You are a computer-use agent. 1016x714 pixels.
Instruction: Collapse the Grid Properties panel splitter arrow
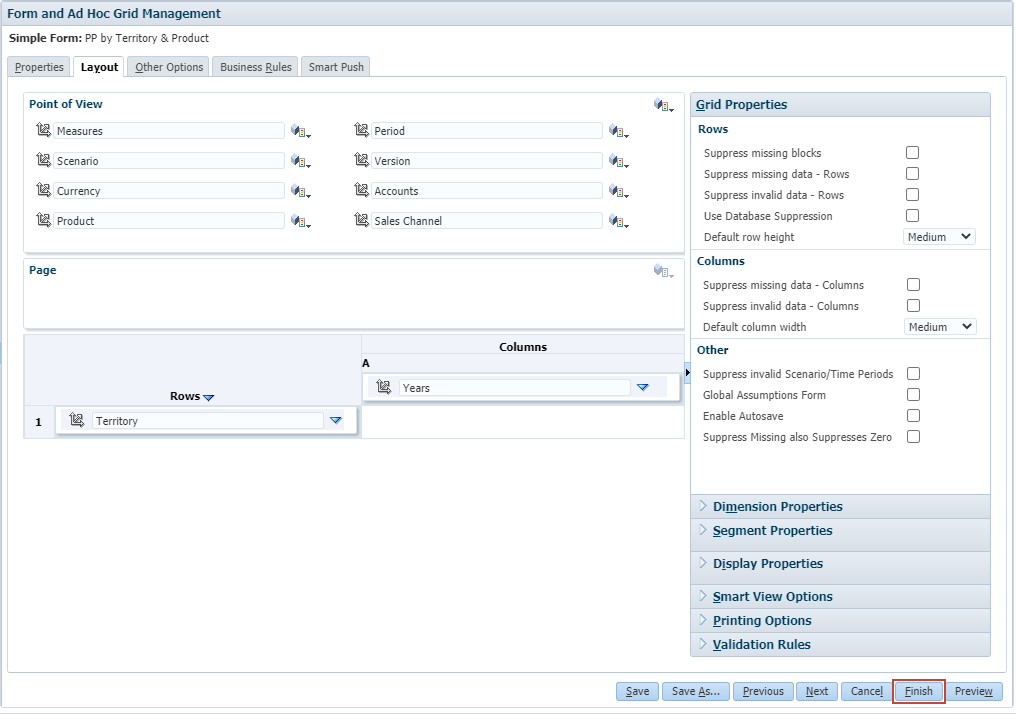click(688, 372)
